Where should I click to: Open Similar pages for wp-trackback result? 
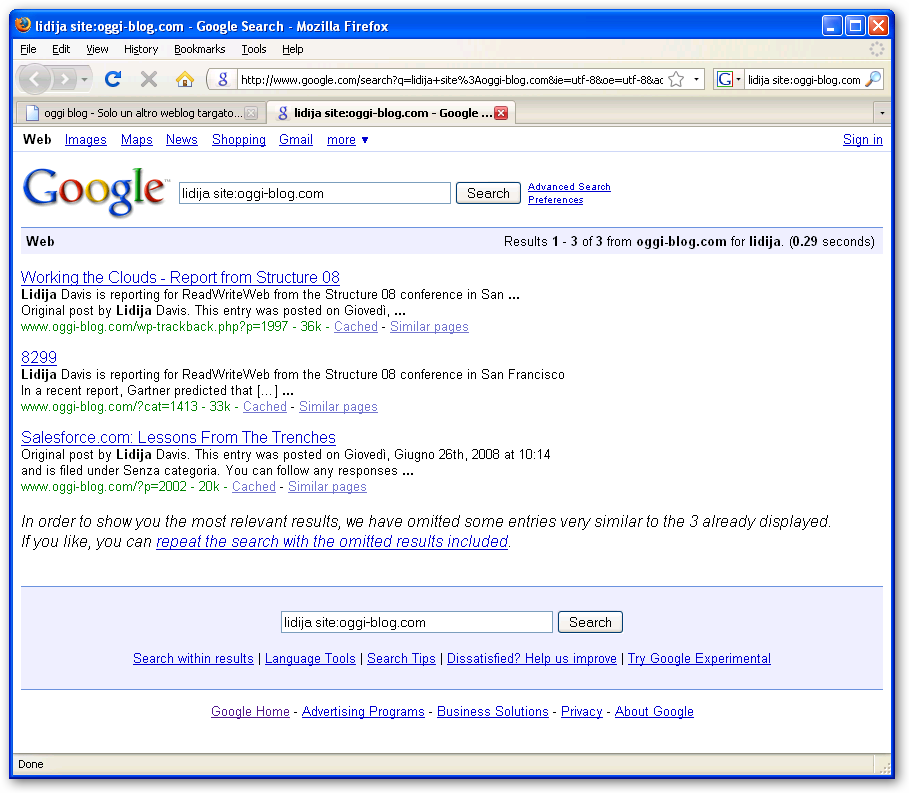[429, 326]
